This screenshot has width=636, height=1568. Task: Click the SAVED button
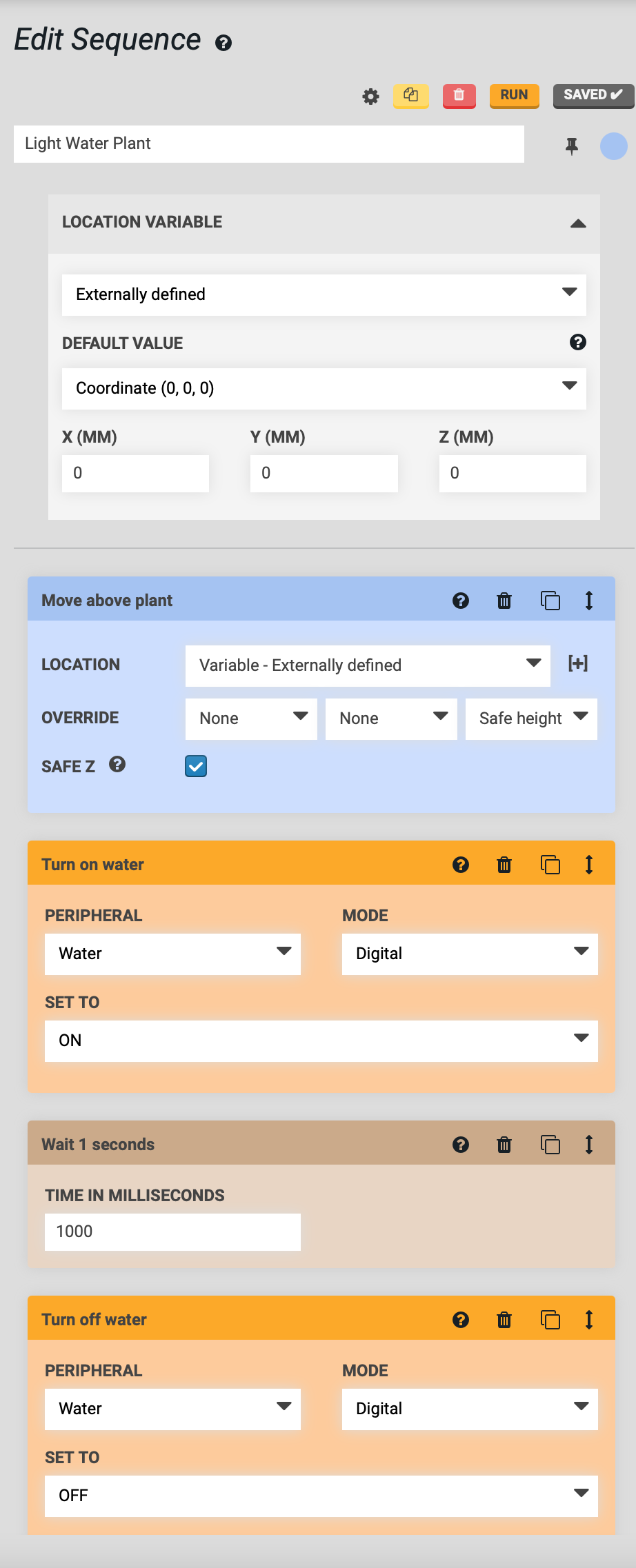click(594, 96)
